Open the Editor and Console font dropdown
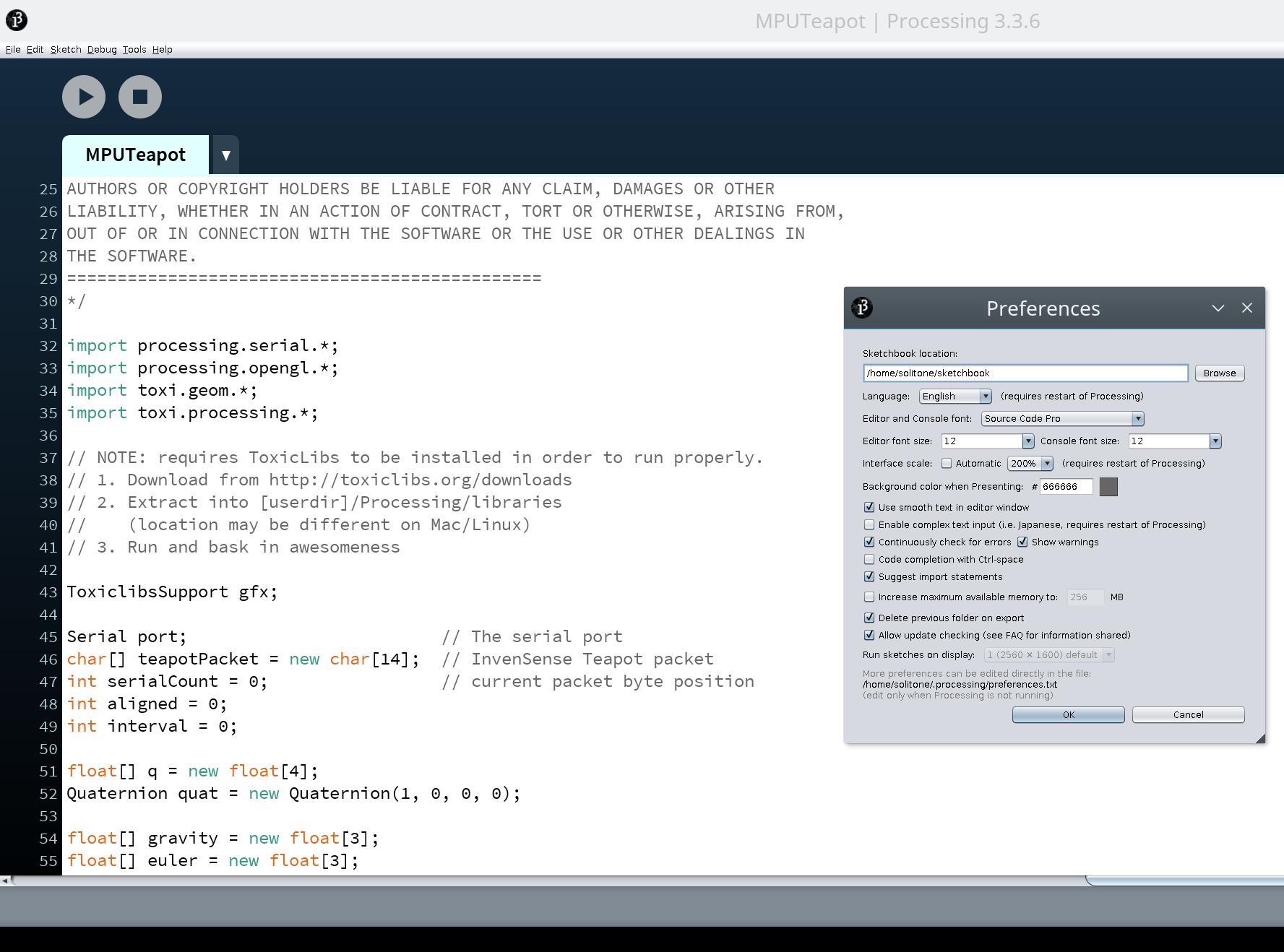Screen dimensions: 1284x952 click(1063, 418)
